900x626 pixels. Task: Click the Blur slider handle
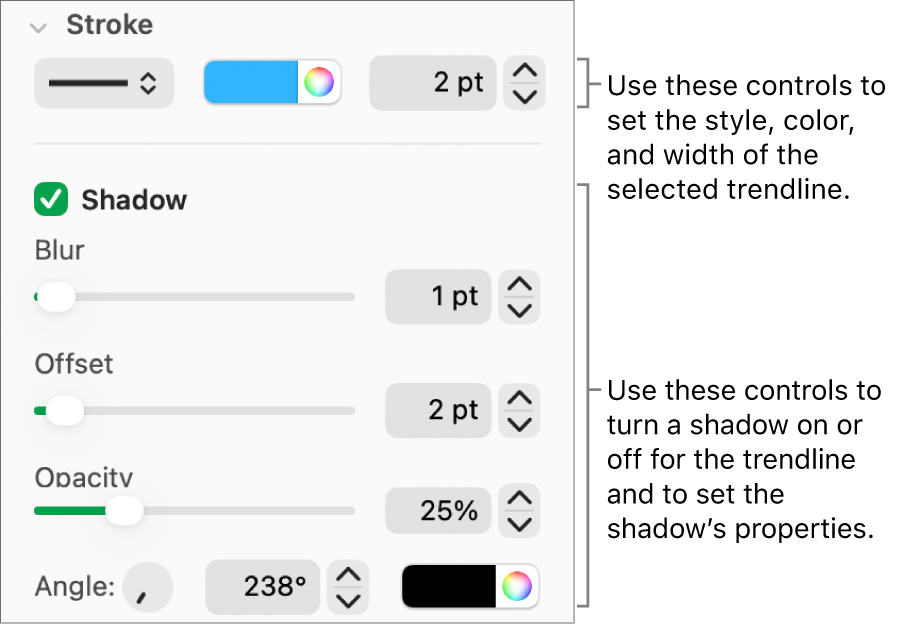click(x=57, y=297)
